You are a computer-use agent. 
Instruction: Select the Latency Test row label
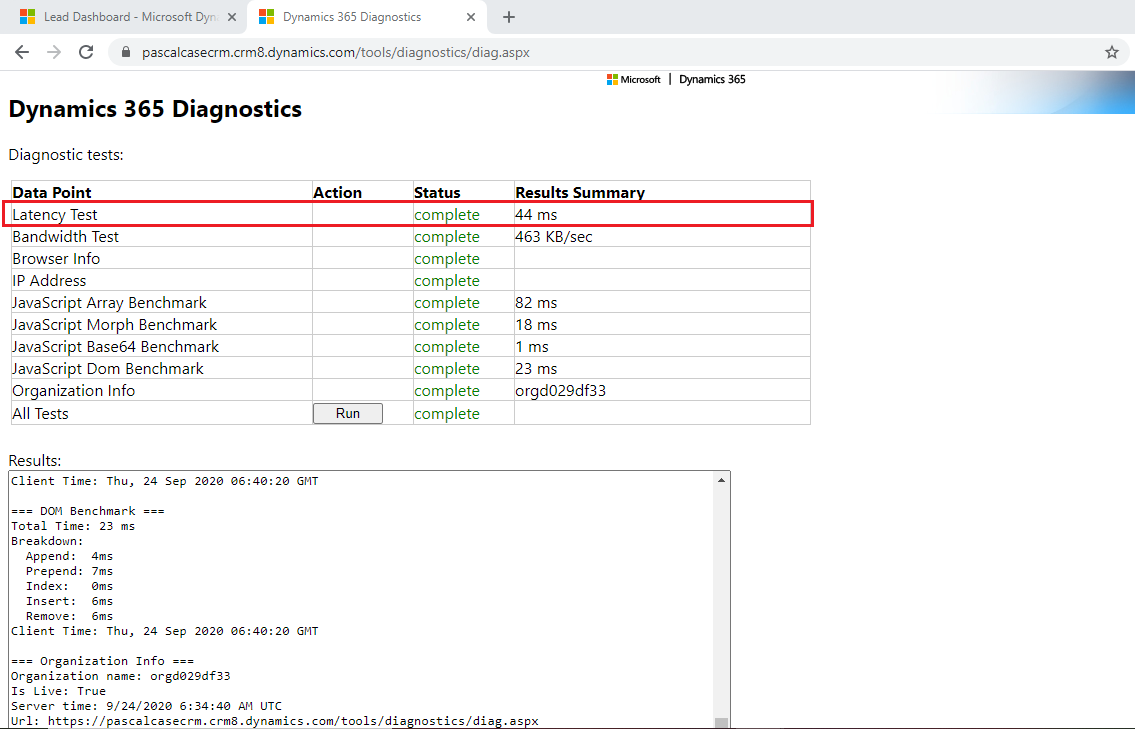55,215
